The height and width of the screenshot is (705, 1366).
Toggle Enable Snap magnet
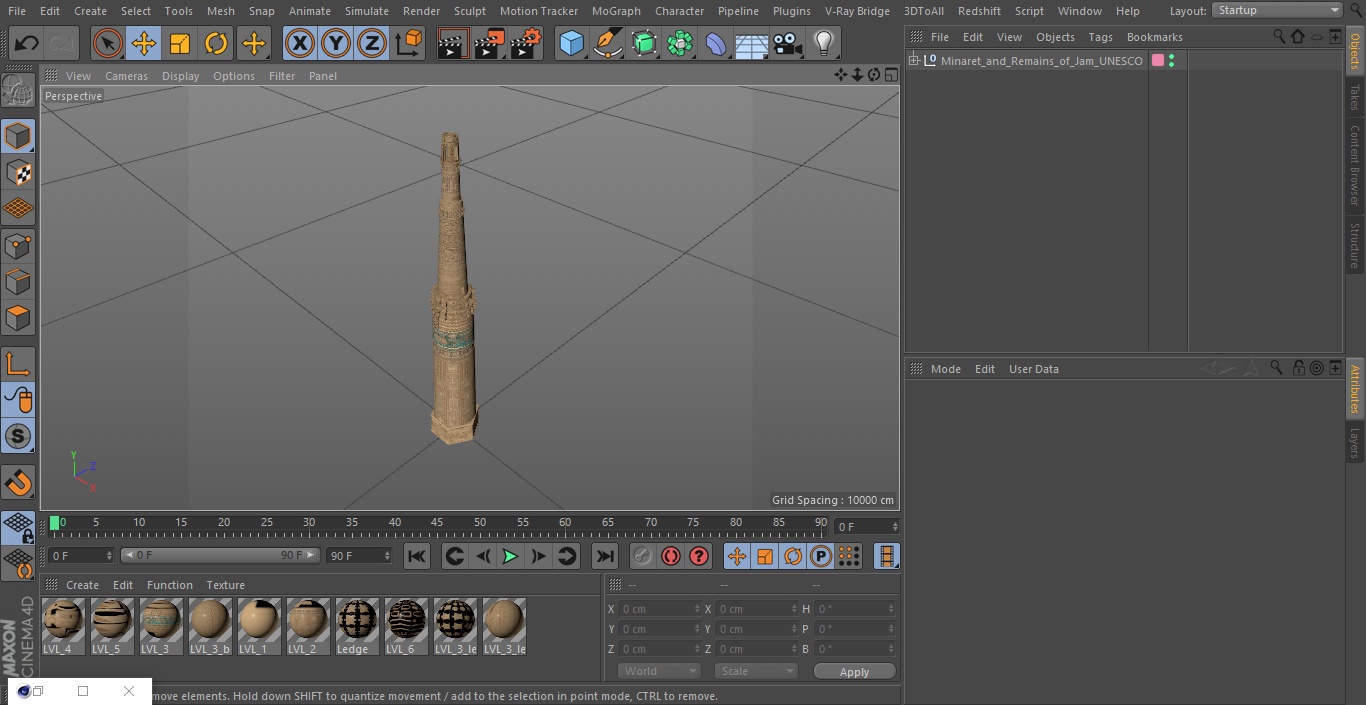[18, 483]
